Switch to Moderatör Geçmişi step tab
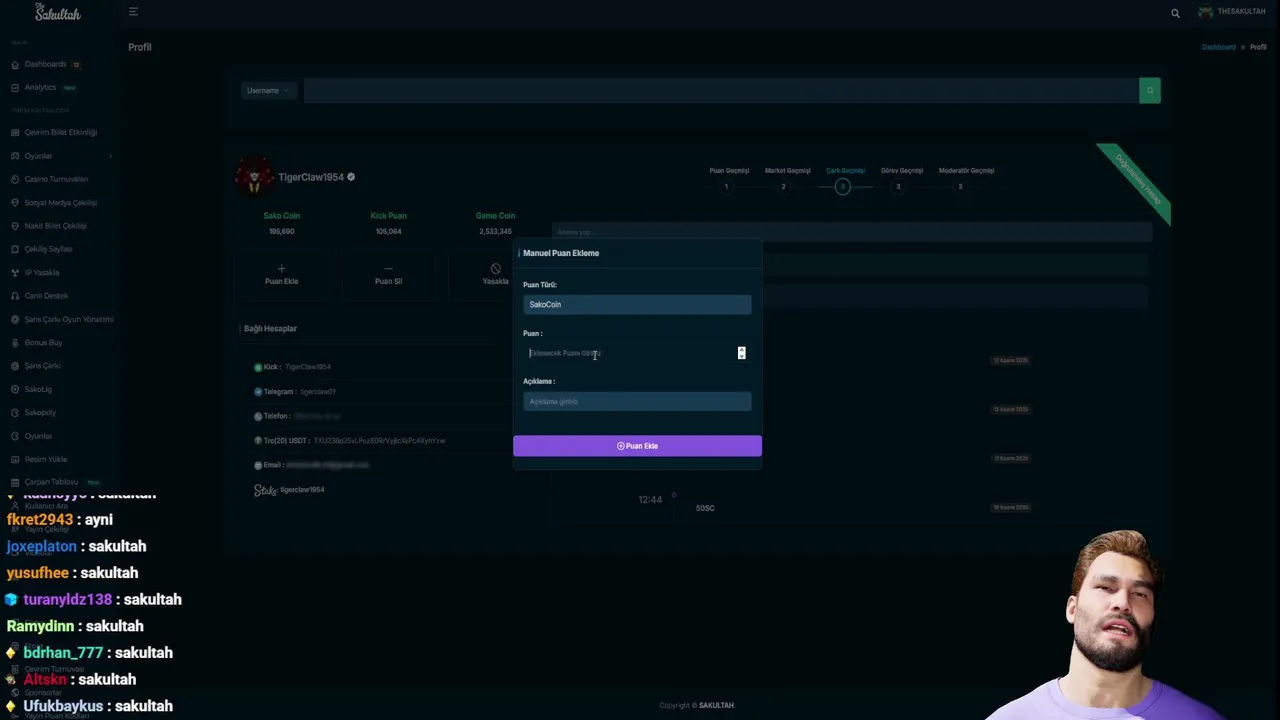The width and height of the screenshot is (1280, 720). click(966, 178)
